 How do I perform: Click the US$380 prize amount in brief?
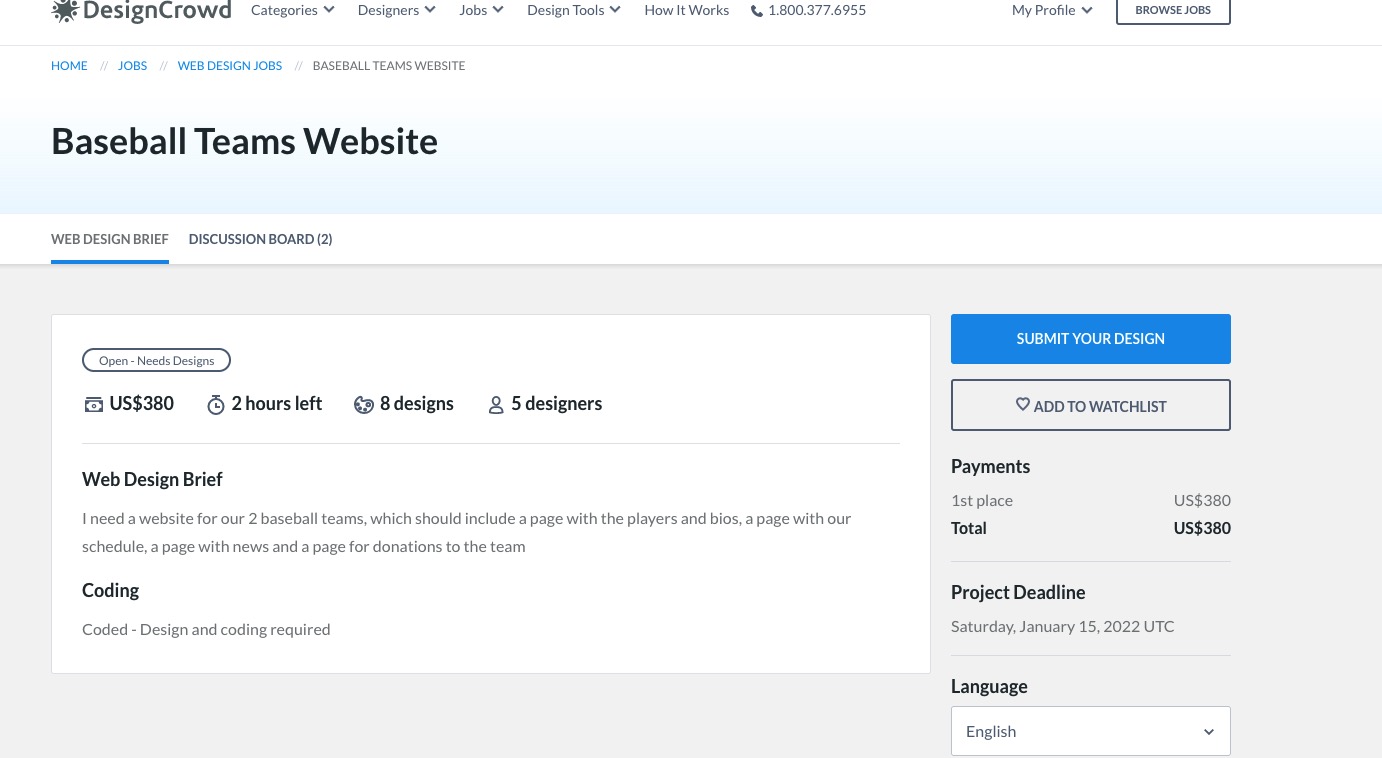tap(142, 404)
